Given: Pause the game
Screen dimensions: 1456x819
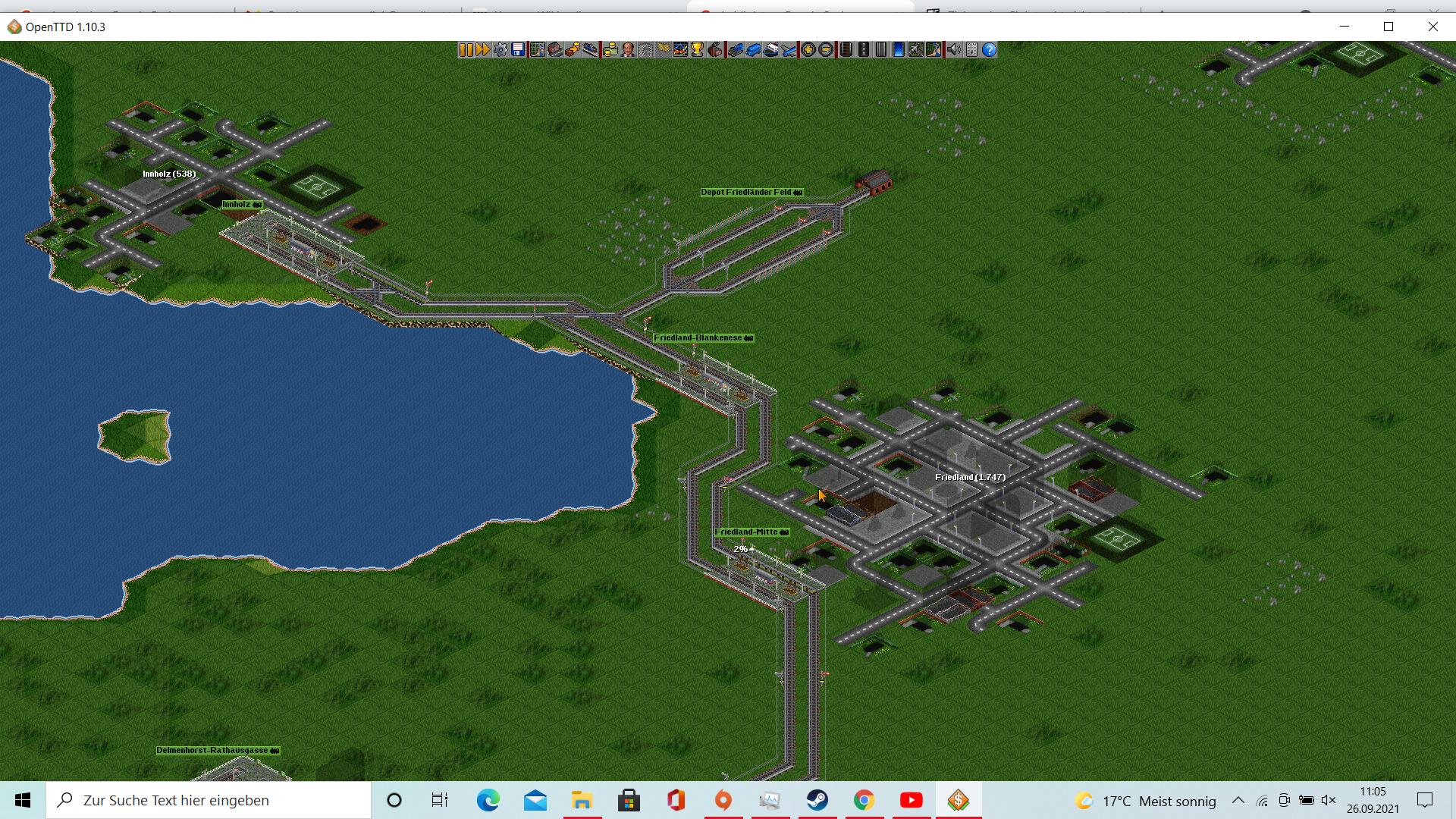Looking at the screenshot, I should (x=466, y=50).
